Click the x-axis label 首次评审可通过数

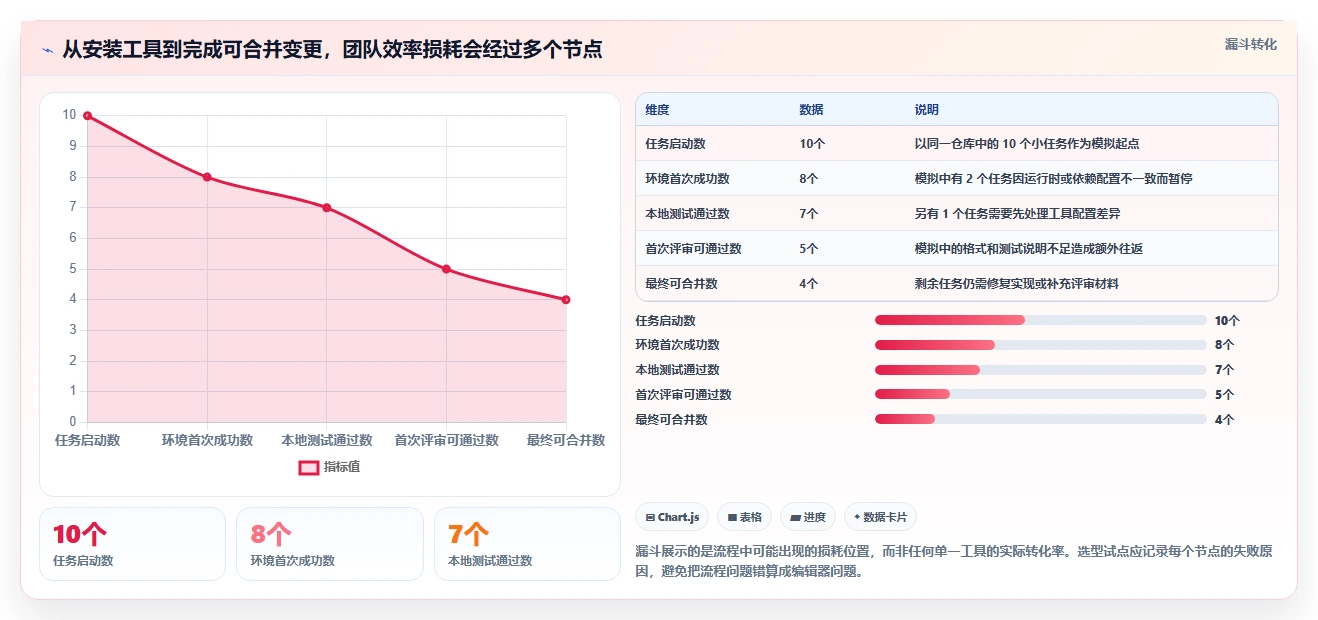click(446, 440)
